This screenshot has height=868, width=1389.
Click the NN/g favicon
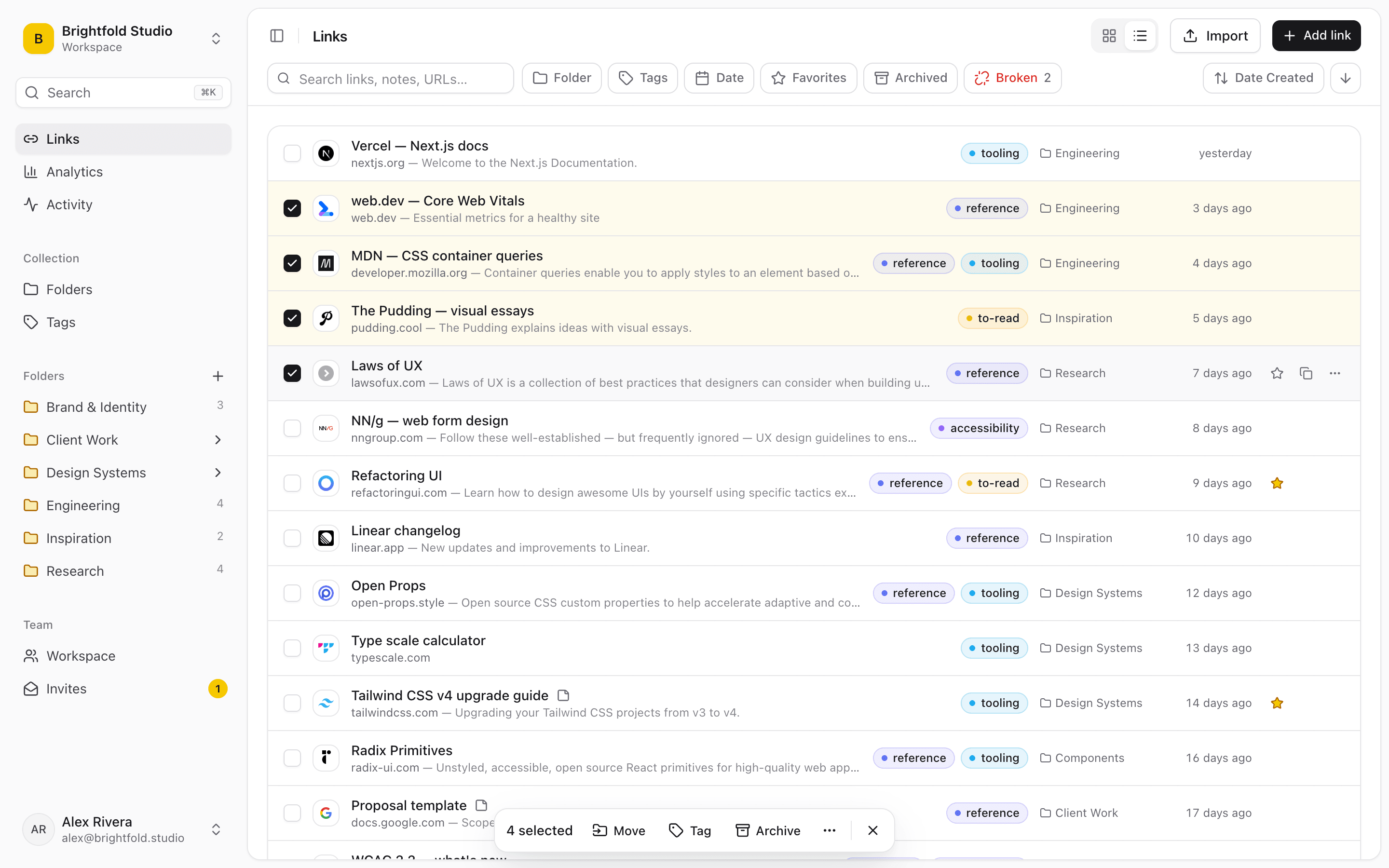point(326,428)
